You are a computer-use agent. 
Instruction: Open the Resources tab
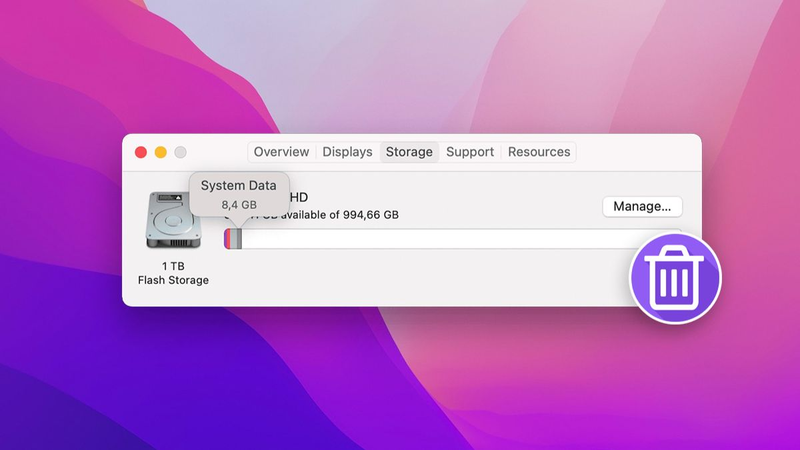[x=539, y=152]
